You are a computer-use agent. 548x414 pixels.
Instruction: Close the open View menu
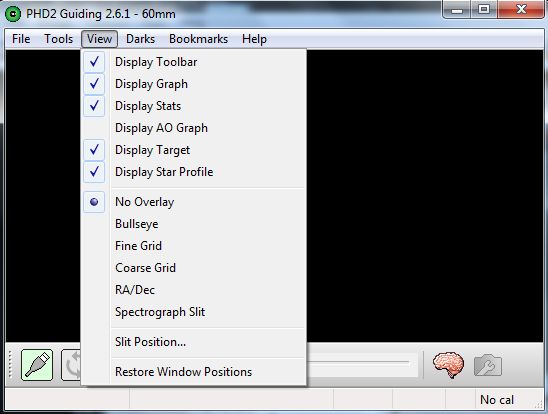100,39
